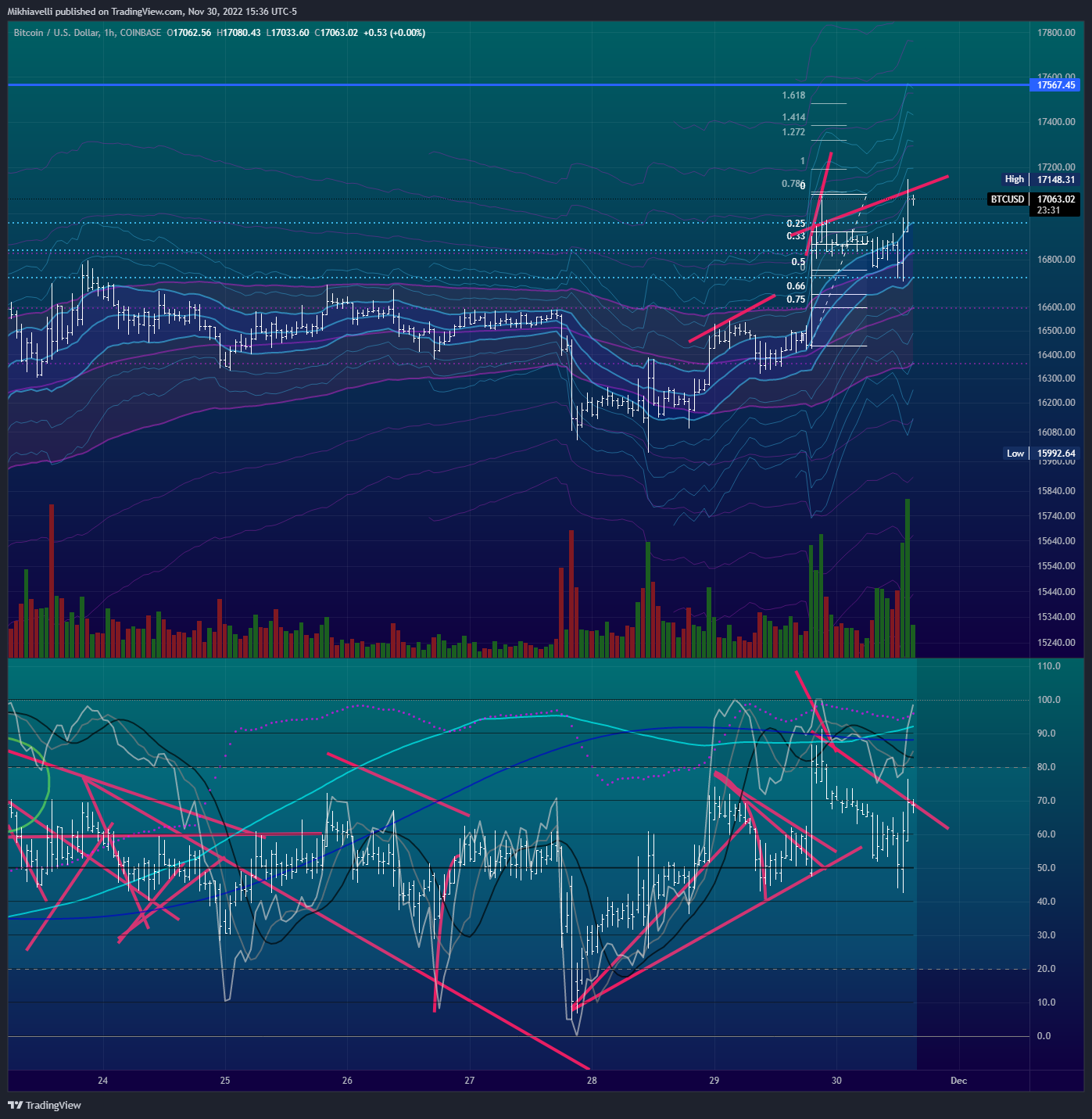Click the date label 30 on time axis
Image resolution: width=1092 pixels, height=1119 pixels.
click(x=836, y=1081)
